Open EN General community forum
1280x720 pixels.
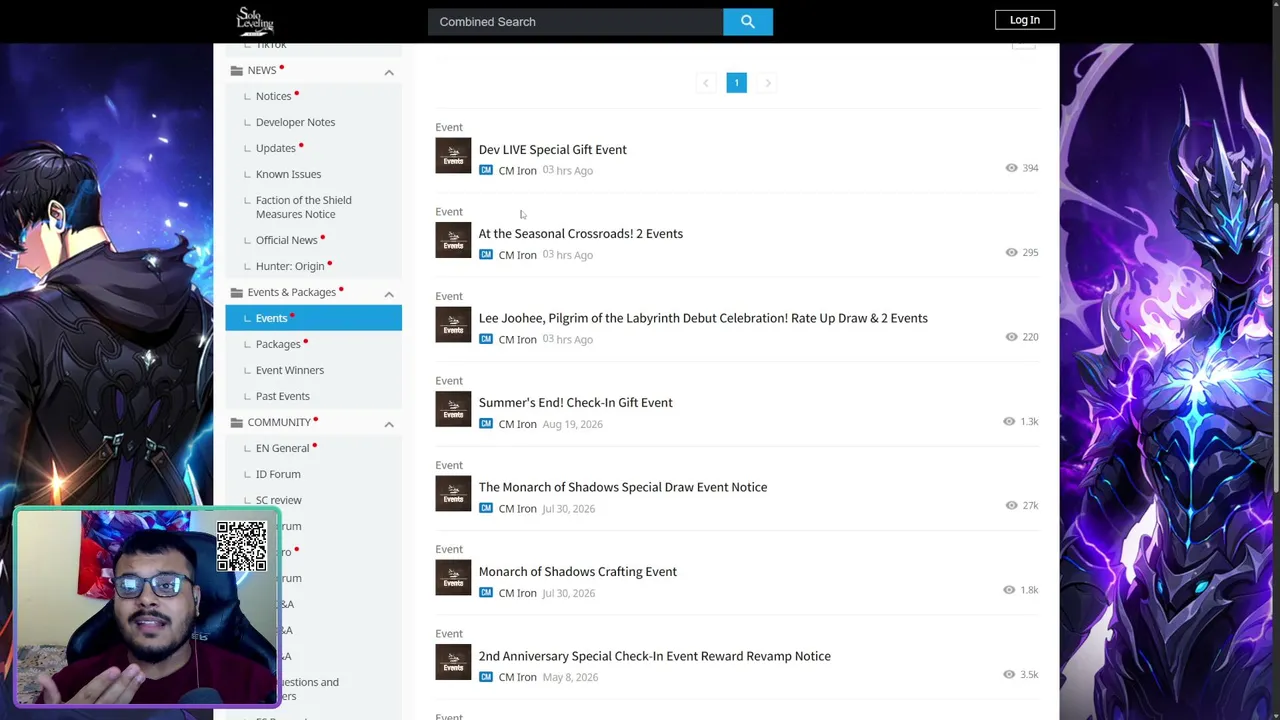pyautogui.click(x=282, y=448)
